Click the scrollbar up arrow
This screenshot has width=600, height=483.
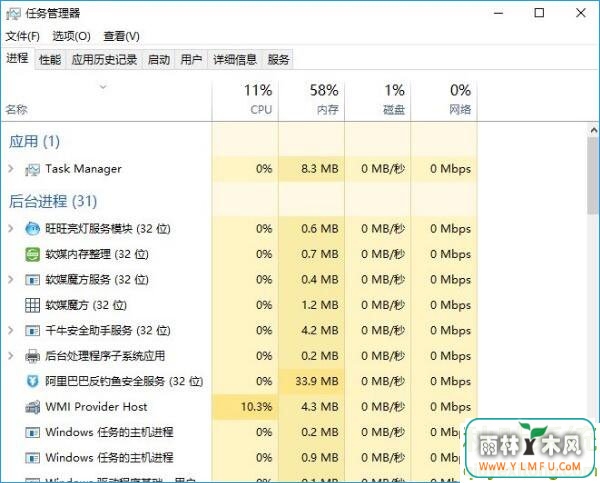point(593,131)
